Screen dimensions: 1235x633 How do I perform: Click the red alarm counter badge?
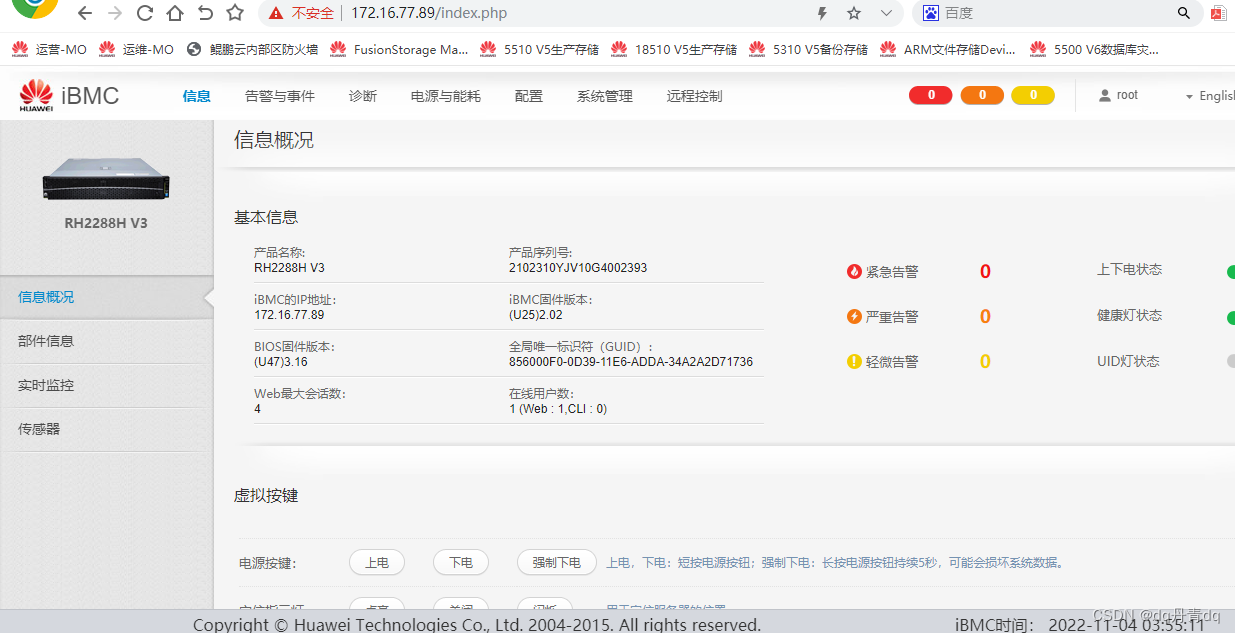tap(930, 94)
